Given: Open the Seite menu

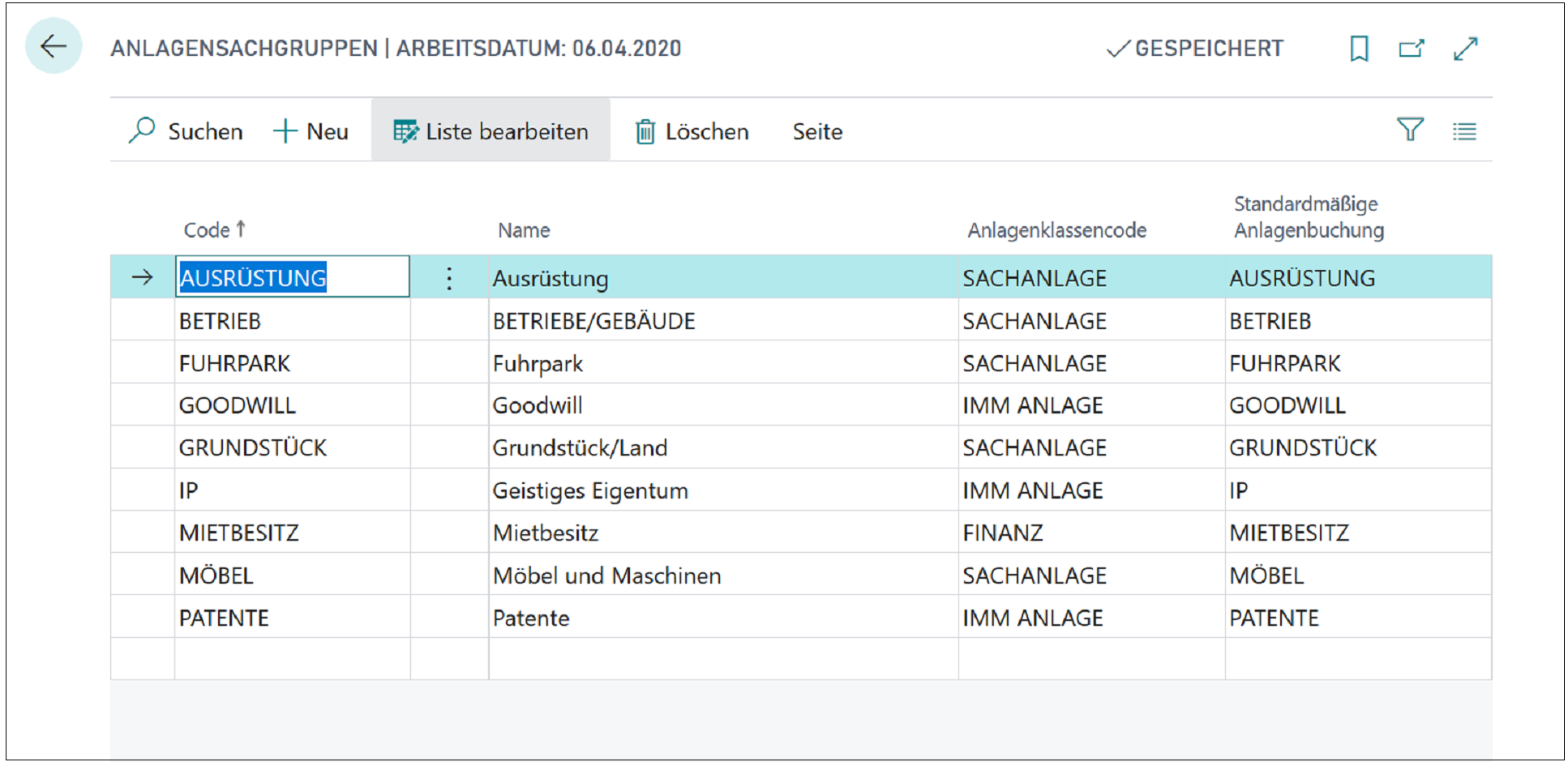Looking at the screenshot, I should point(817,131).
